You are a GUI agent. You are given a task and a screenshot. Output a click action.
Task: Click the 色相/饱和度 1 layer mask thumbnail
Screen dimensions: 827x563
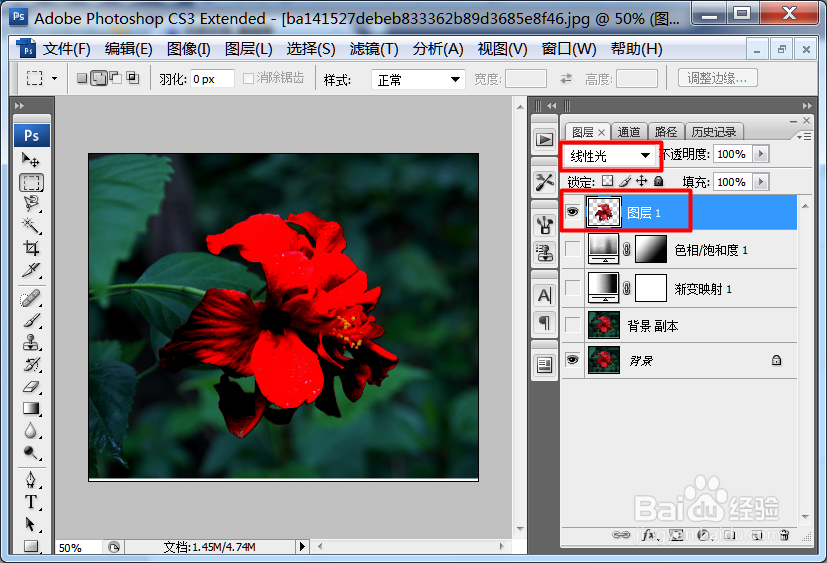[x=650, y=249]
